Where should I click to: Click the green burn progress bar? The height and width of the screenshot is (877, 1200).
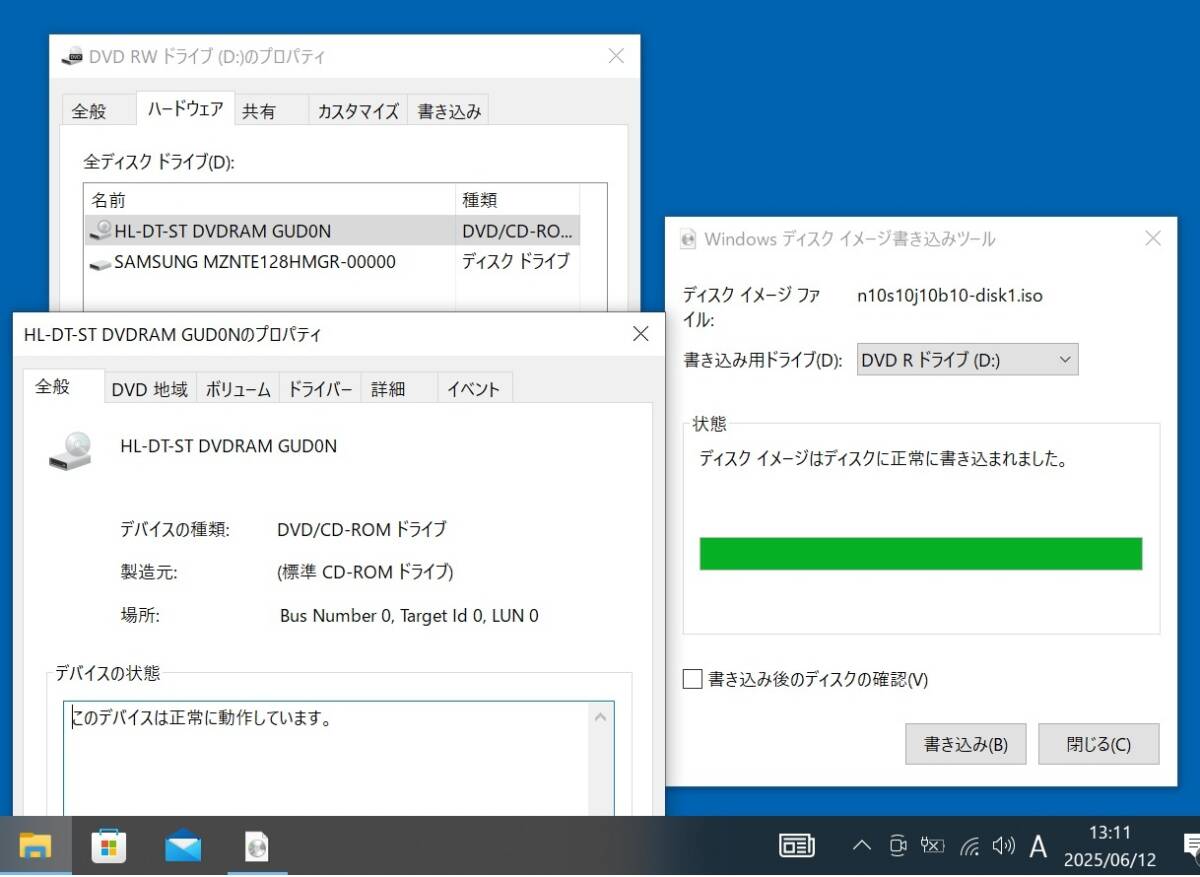coord(920,553)
